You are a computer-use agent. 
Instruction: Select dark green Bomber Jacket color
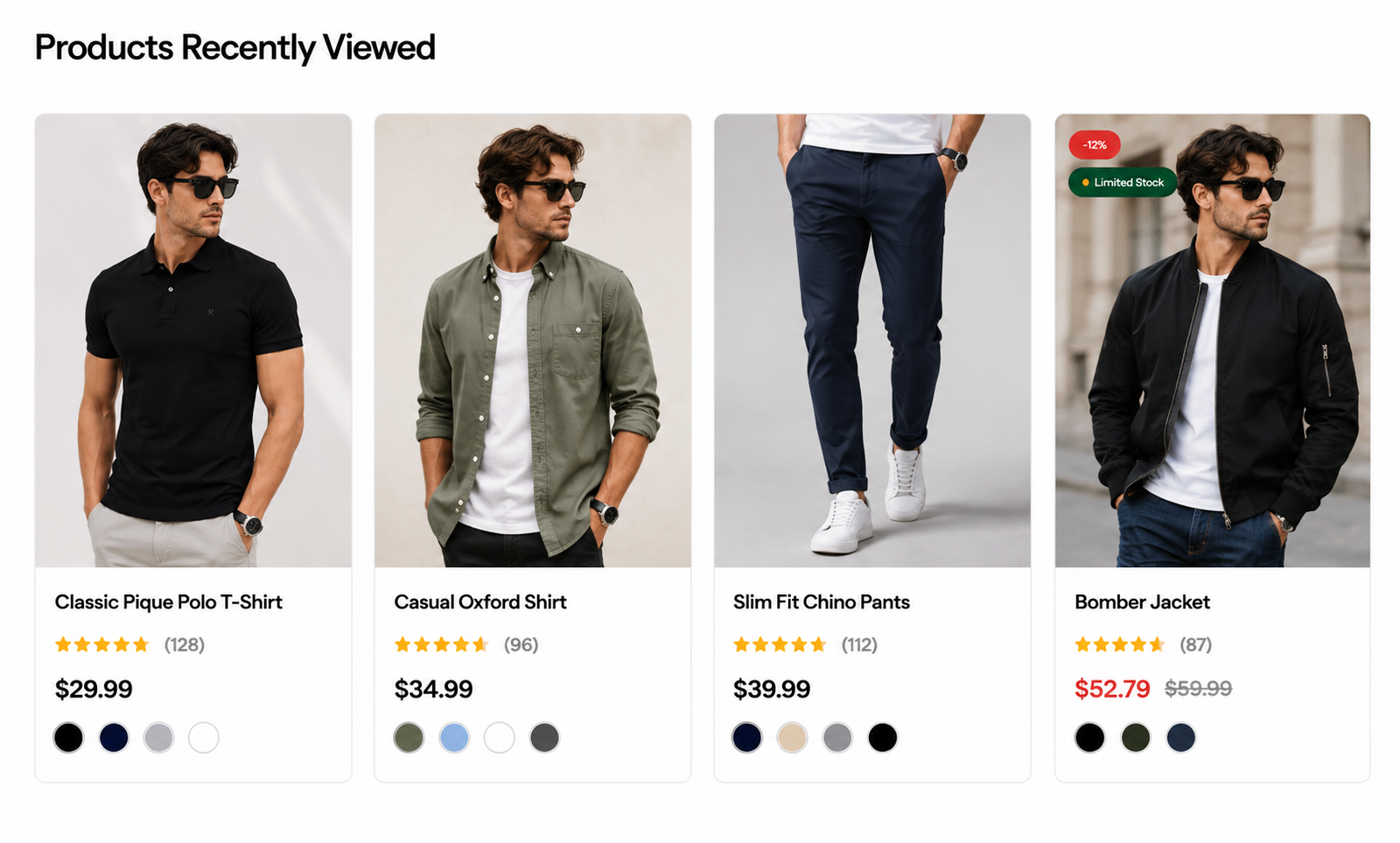(x=1136, y=737)
